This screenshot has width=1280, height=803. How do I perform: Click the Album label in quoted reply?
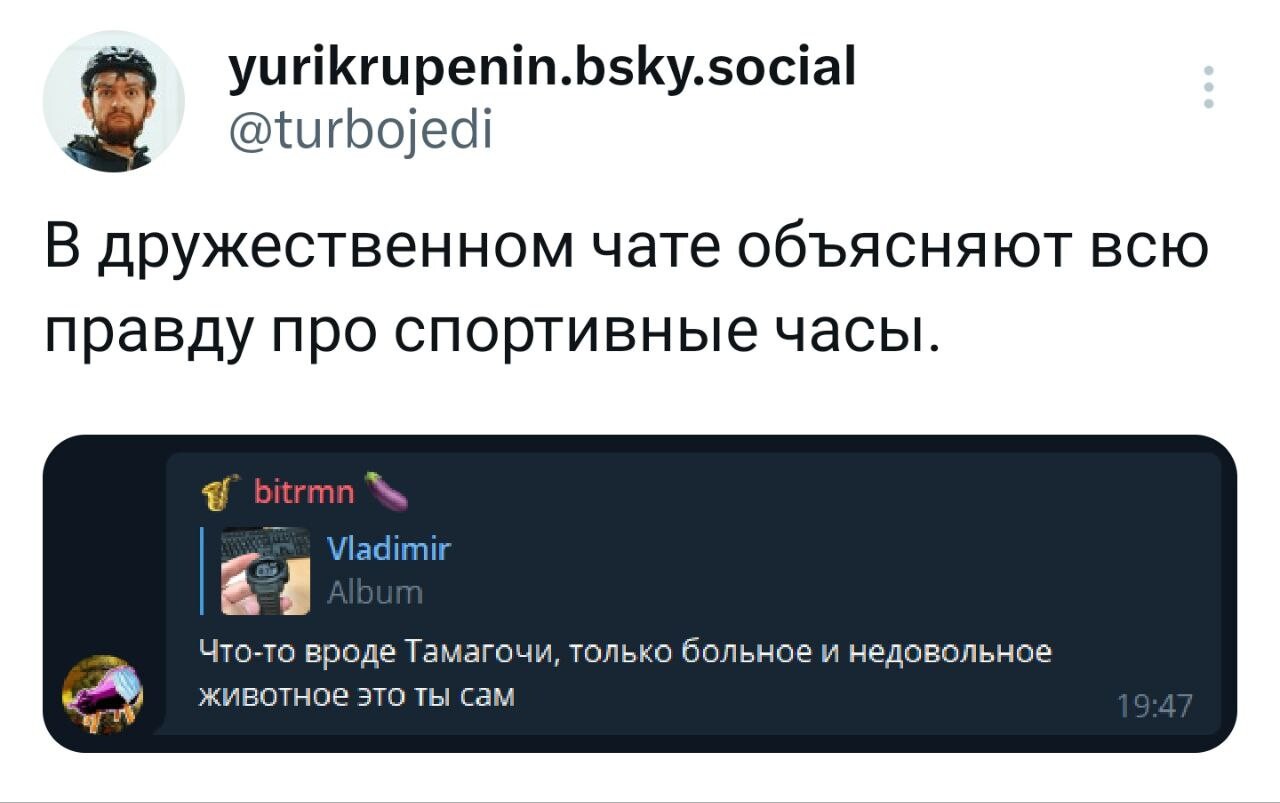click(x=376, y=592)
